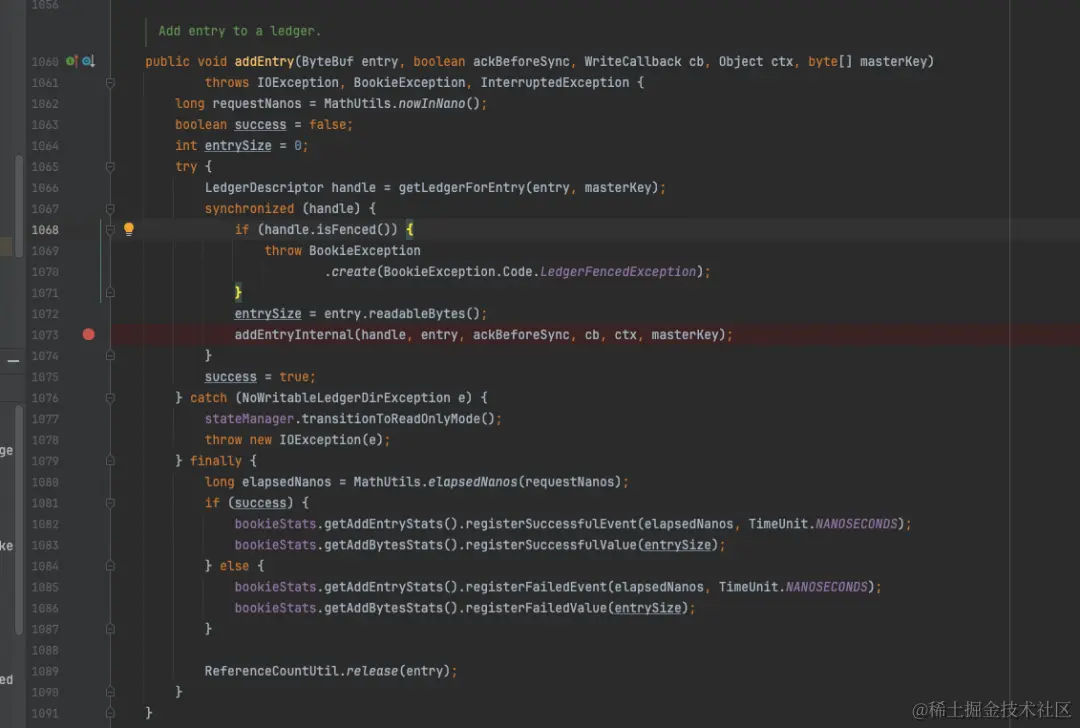The height and width of the screenshot is (728, 1080).
Task: Click the addEntry method name
Action: tap(264, 61)
